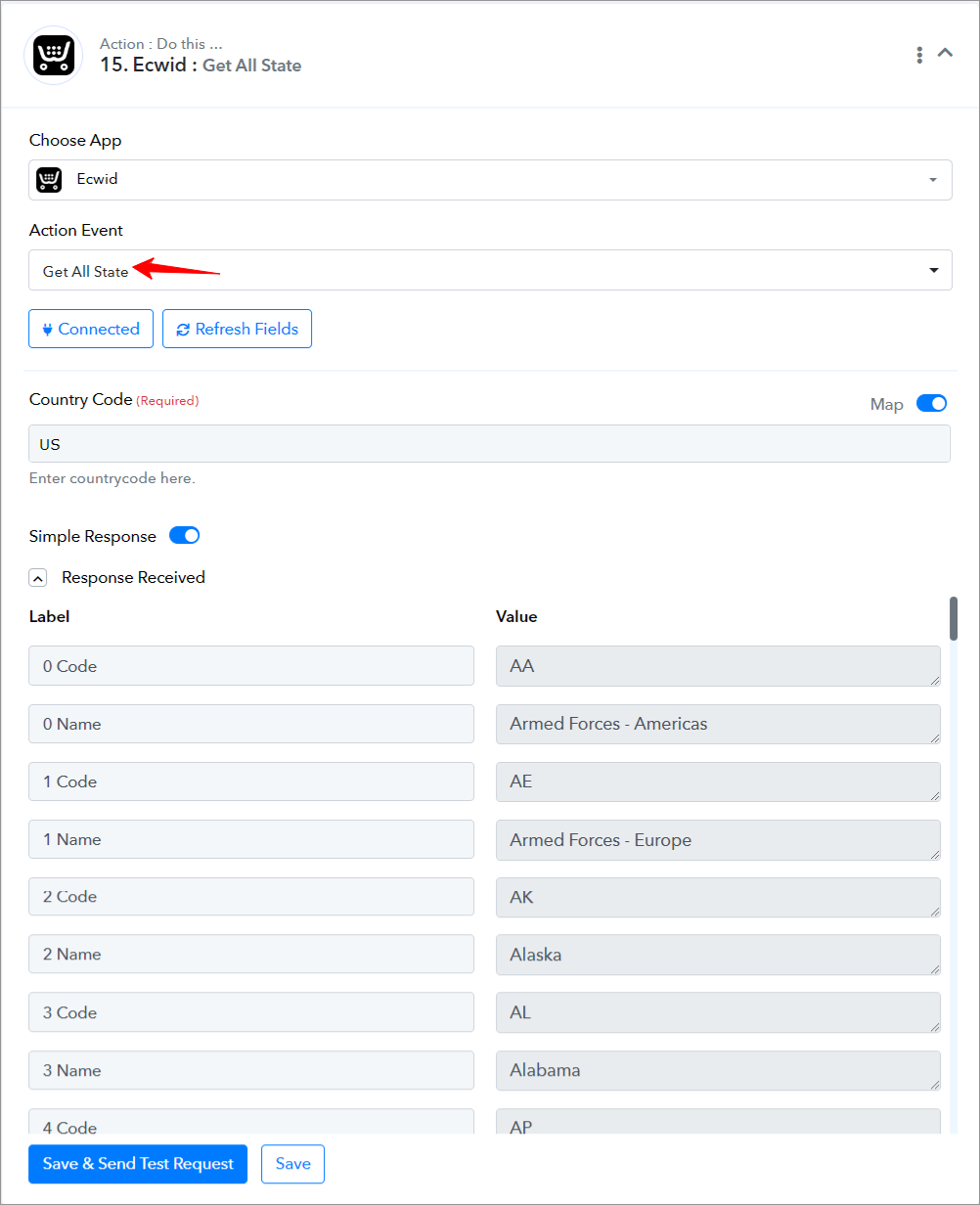The width and height of the screenshot is (980, 1205).
Task: Click the 0 Name label field
Action: coord(251,724)
